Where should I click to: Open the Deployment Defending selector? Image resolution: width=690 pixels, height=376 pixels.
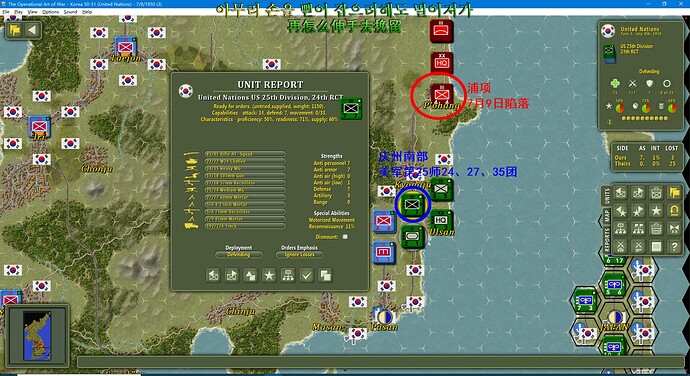pyautogui.click(x=239, y=254)
